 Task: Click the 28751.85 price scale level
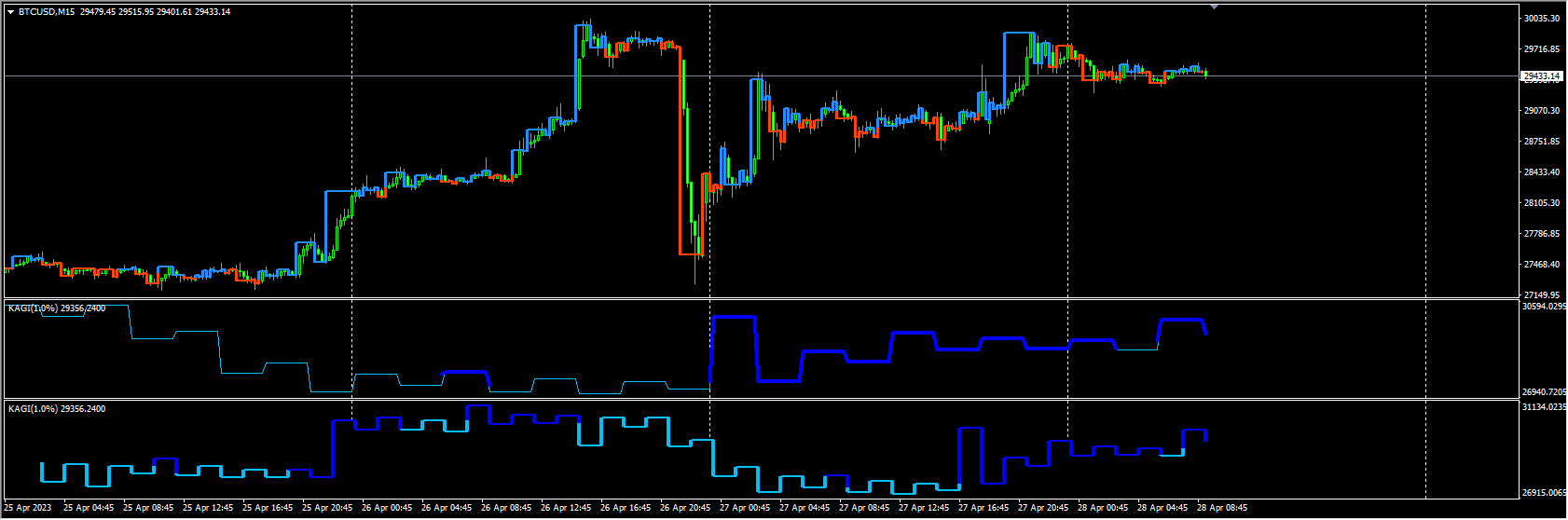coord(1542,142)
